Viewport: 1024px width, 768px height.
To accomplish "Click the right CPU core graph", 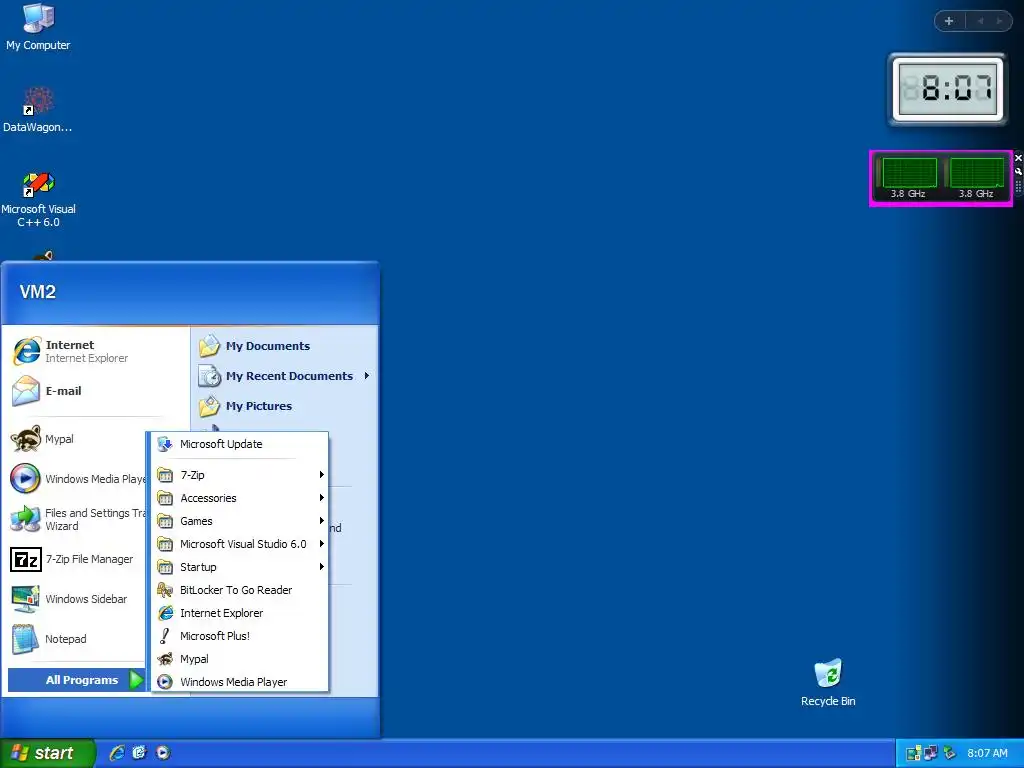I will pyautogui.click(x=976, y=173).
